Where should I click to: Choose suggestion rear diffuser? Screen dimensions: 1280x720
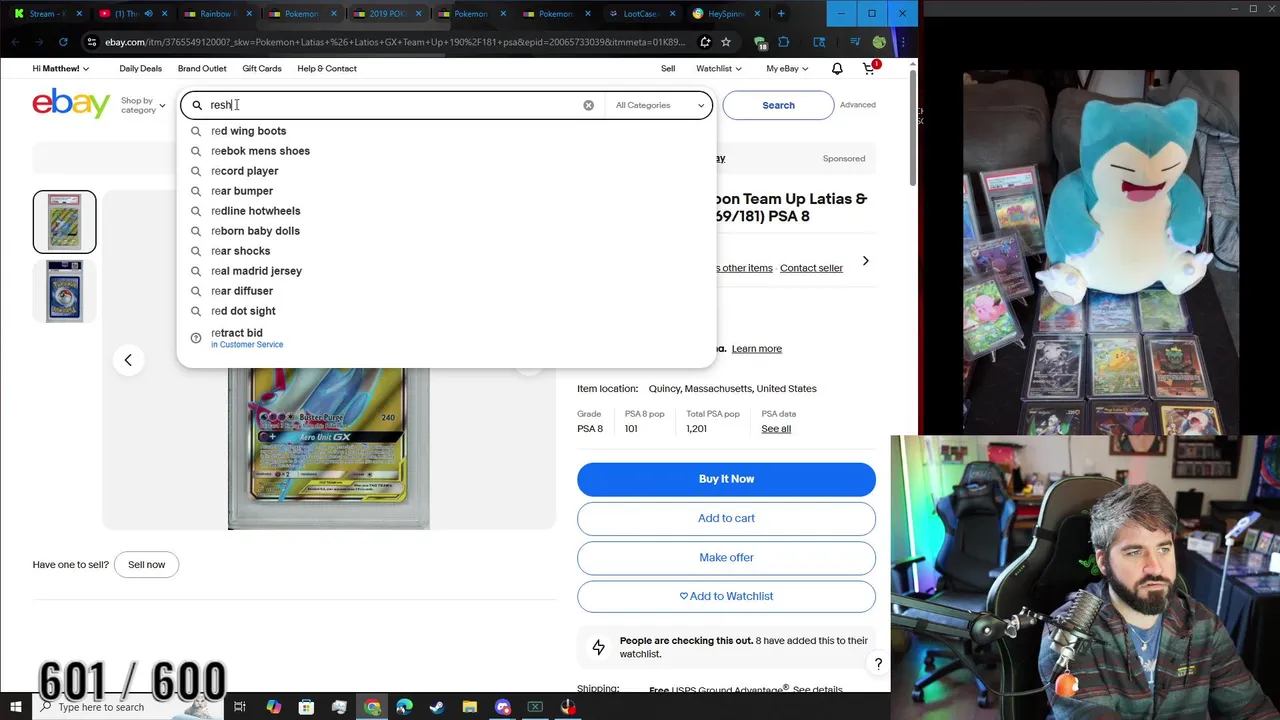coord(447,291)
